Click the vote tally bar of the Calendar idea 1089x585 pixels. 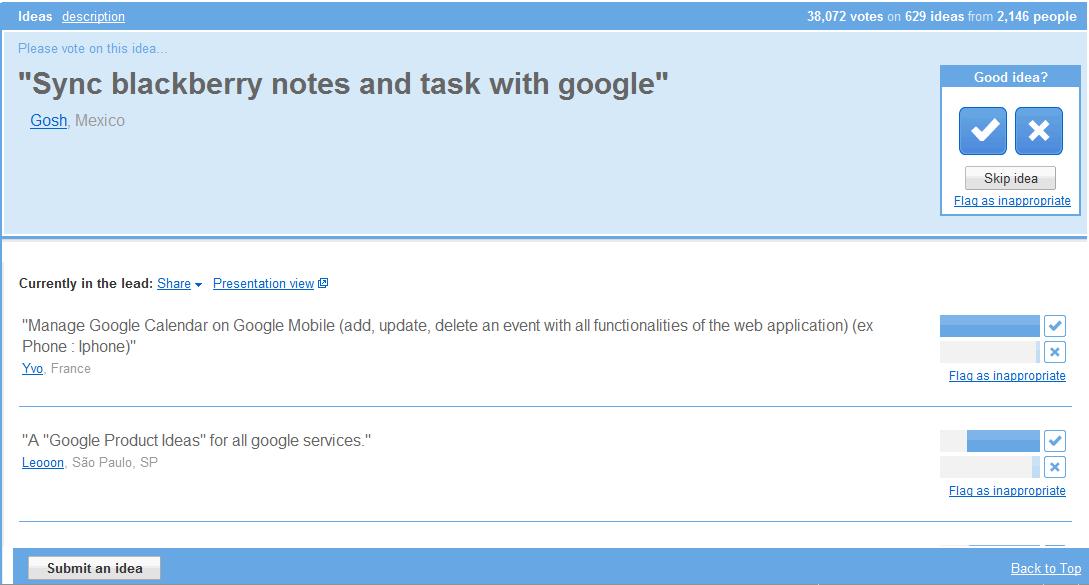[x=988, y=325]
